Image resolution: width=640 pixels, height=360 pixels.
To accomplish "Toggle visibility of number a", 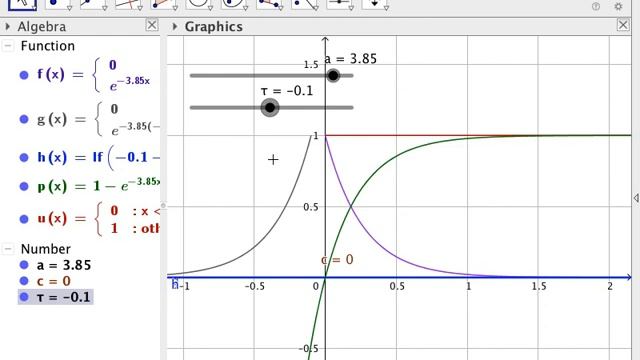I will pos(24,265).
